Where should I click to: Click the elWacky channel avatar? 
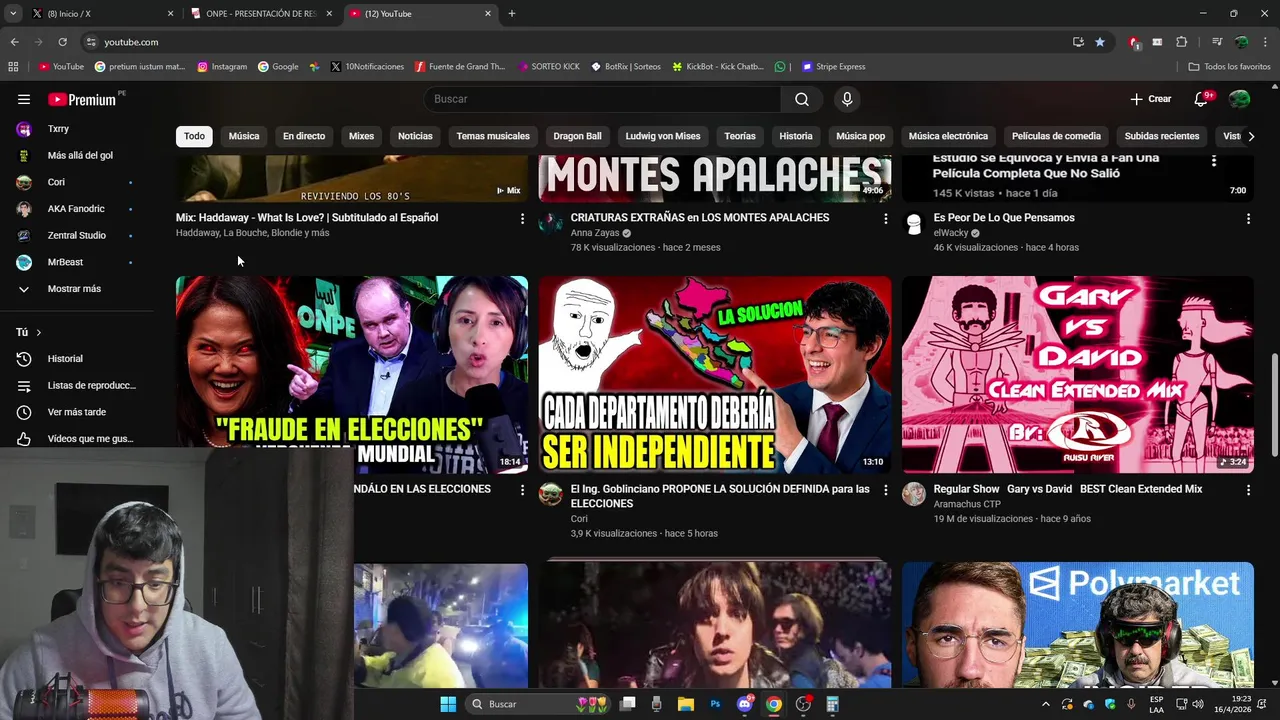point(914,222)
